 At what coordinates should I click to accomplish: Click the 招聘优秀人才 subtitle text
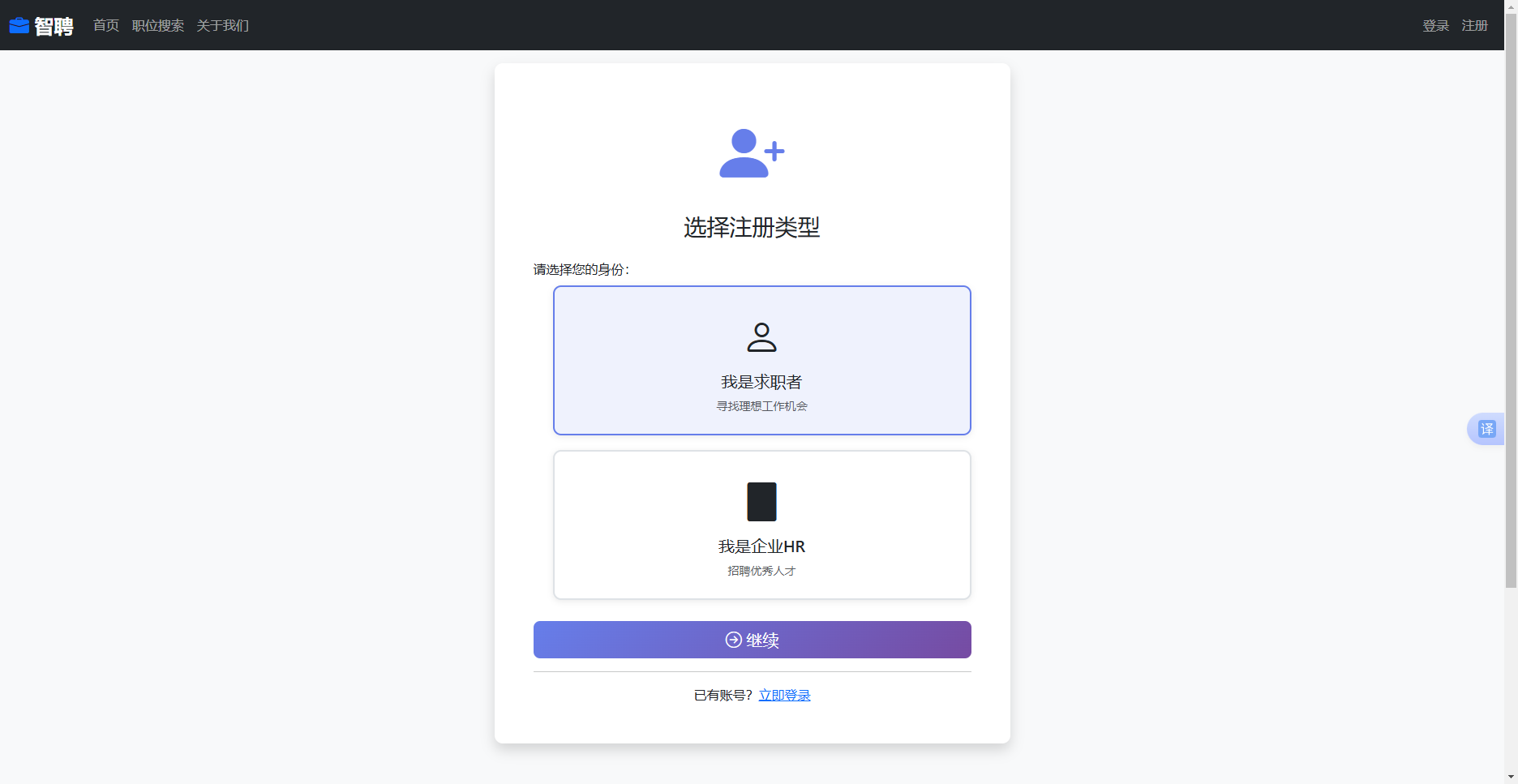(762, 571)
